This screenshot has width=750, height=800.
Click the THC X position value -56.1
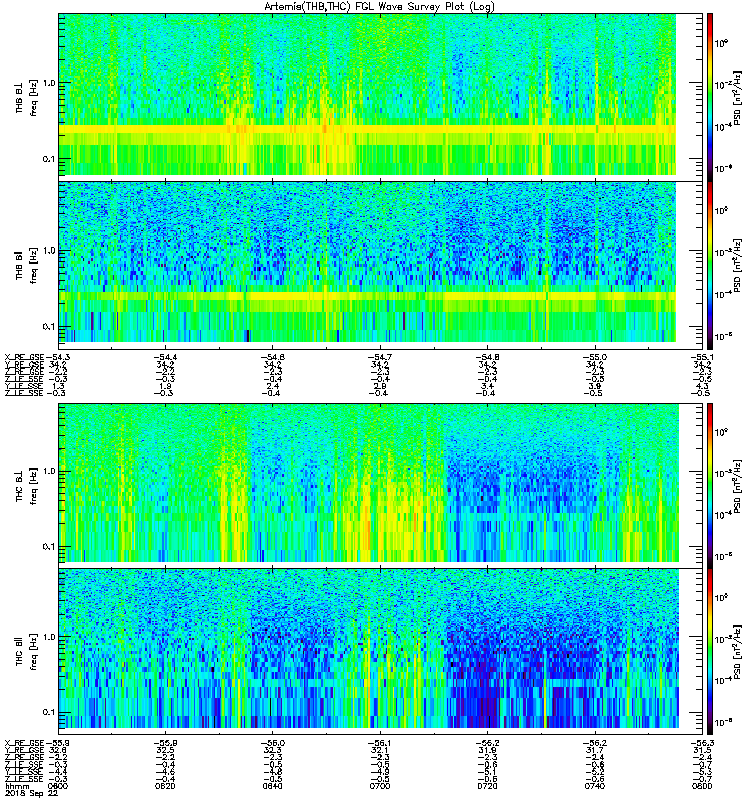tap(380, 743)
